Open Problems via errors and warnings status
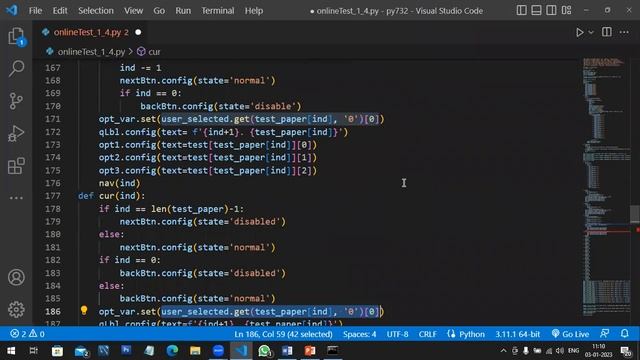 click(x=27, y=334)
